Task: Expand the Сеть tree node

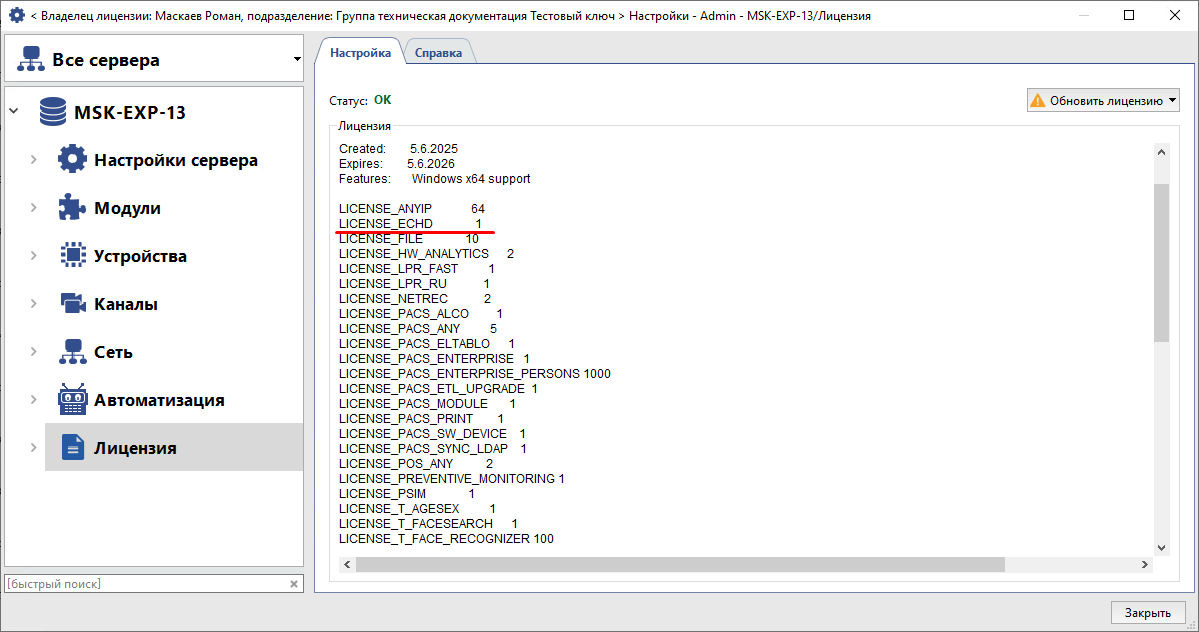Action: 34,352
